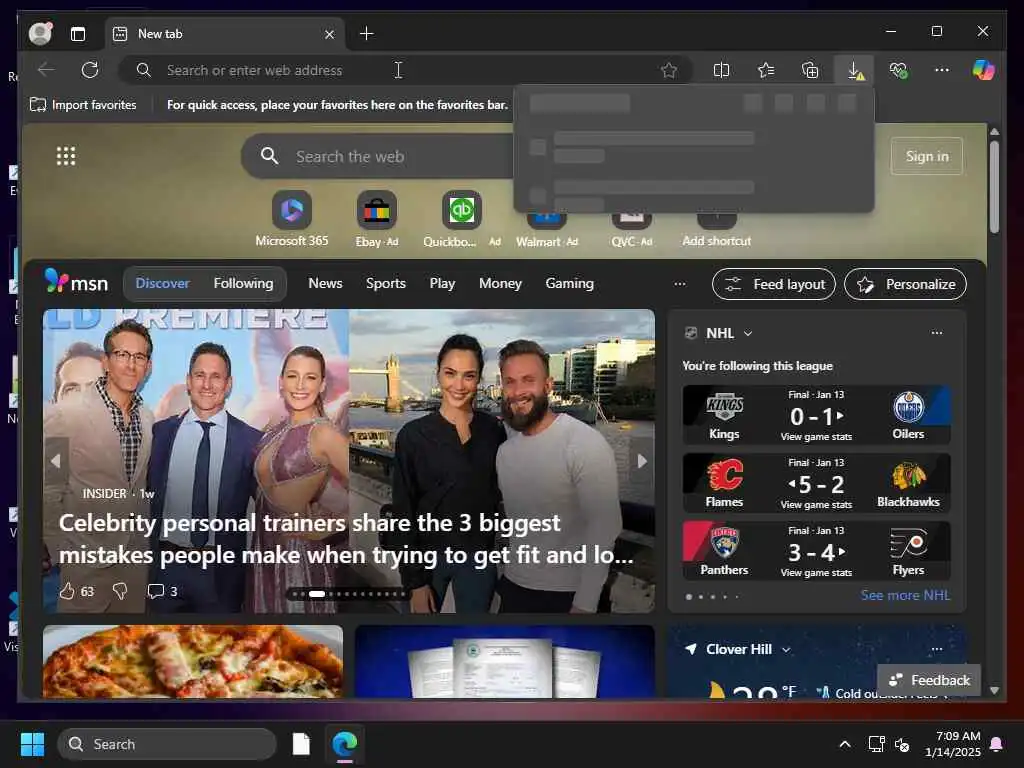
Task: Open the tab actions menu icon
Action: pos(78,34)
